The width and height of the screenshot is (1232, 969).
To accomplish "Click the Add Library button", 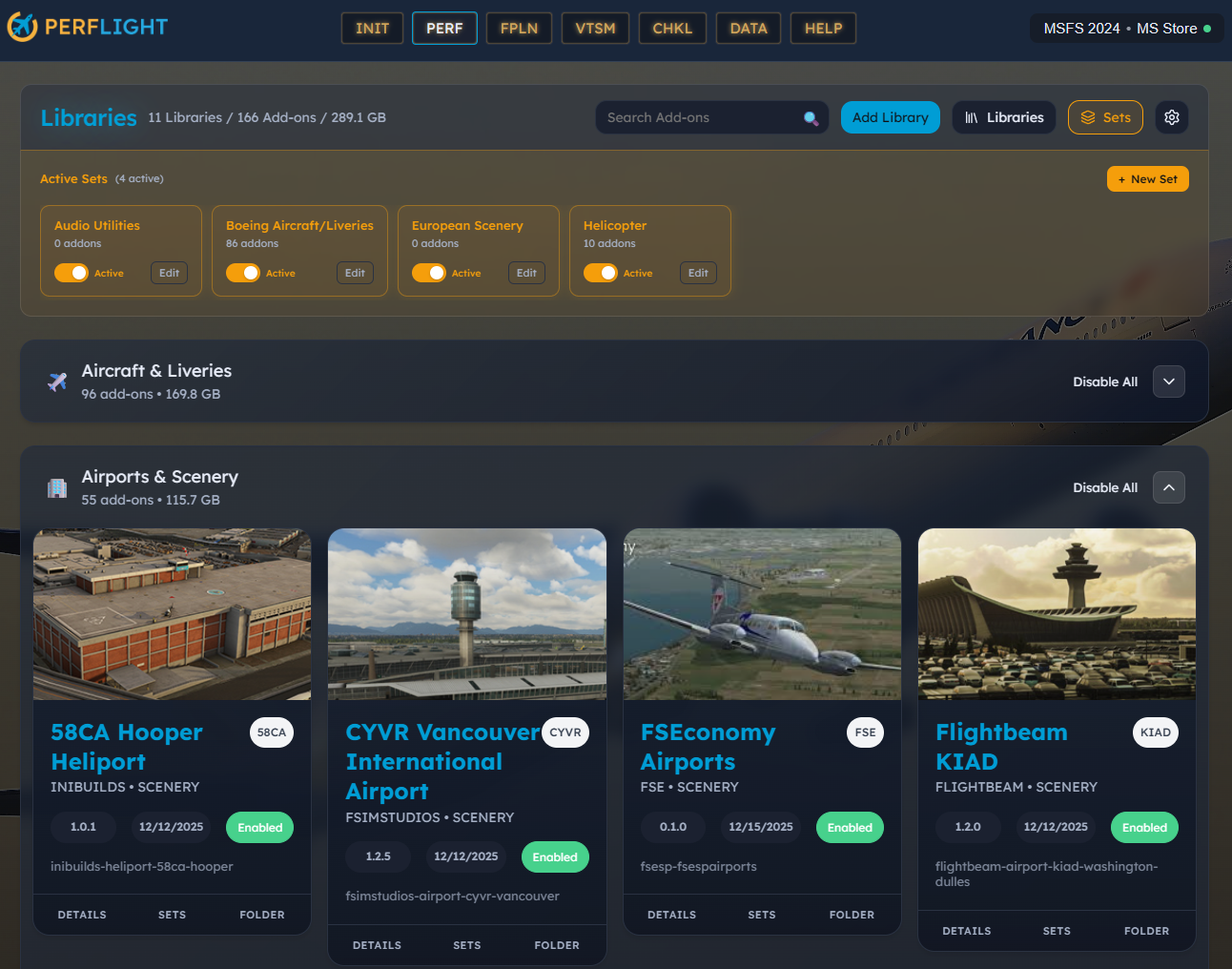I will (890, 117).
